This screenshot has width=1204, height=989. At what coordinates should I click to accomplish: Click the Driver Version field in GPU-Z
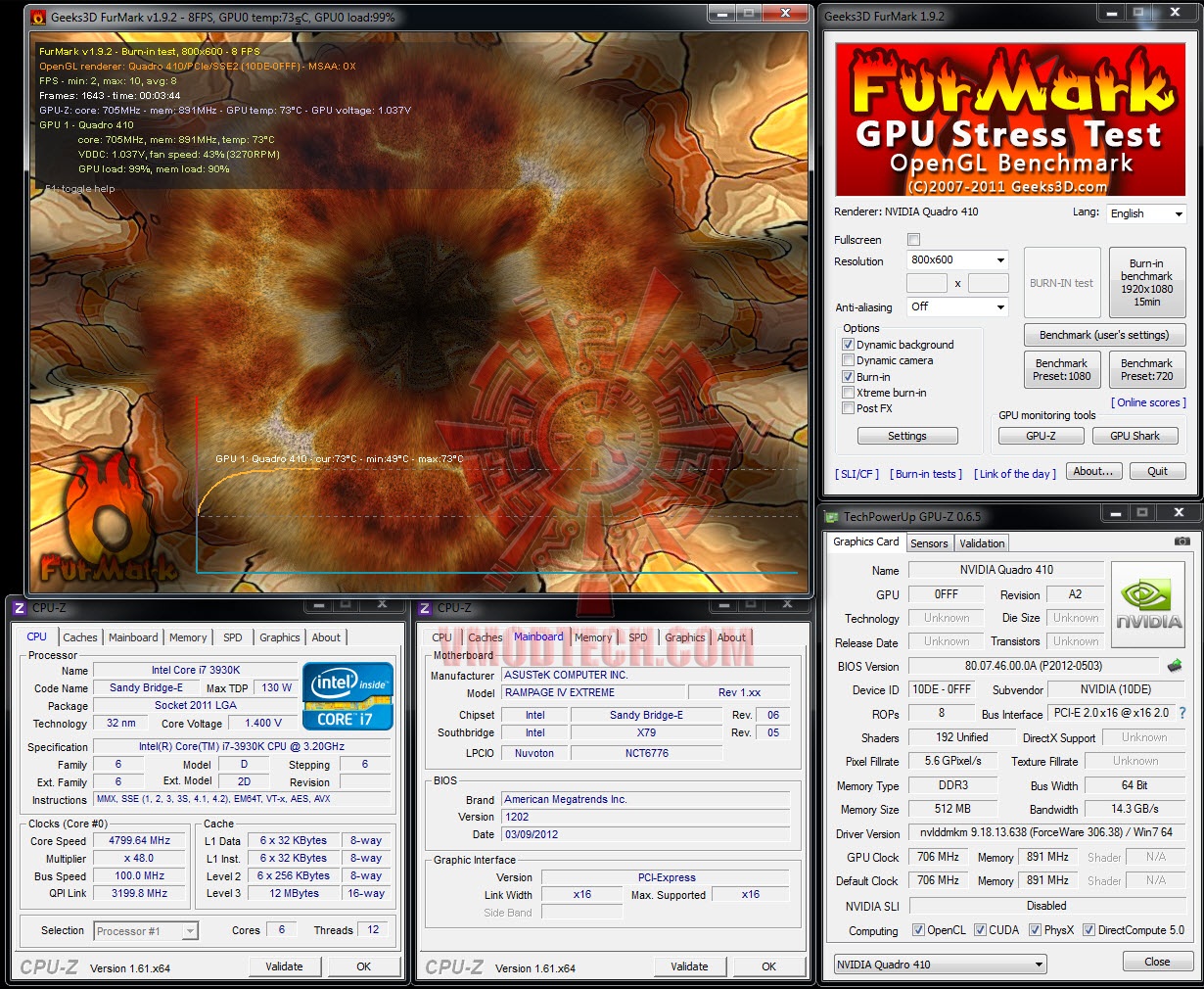1047,832
